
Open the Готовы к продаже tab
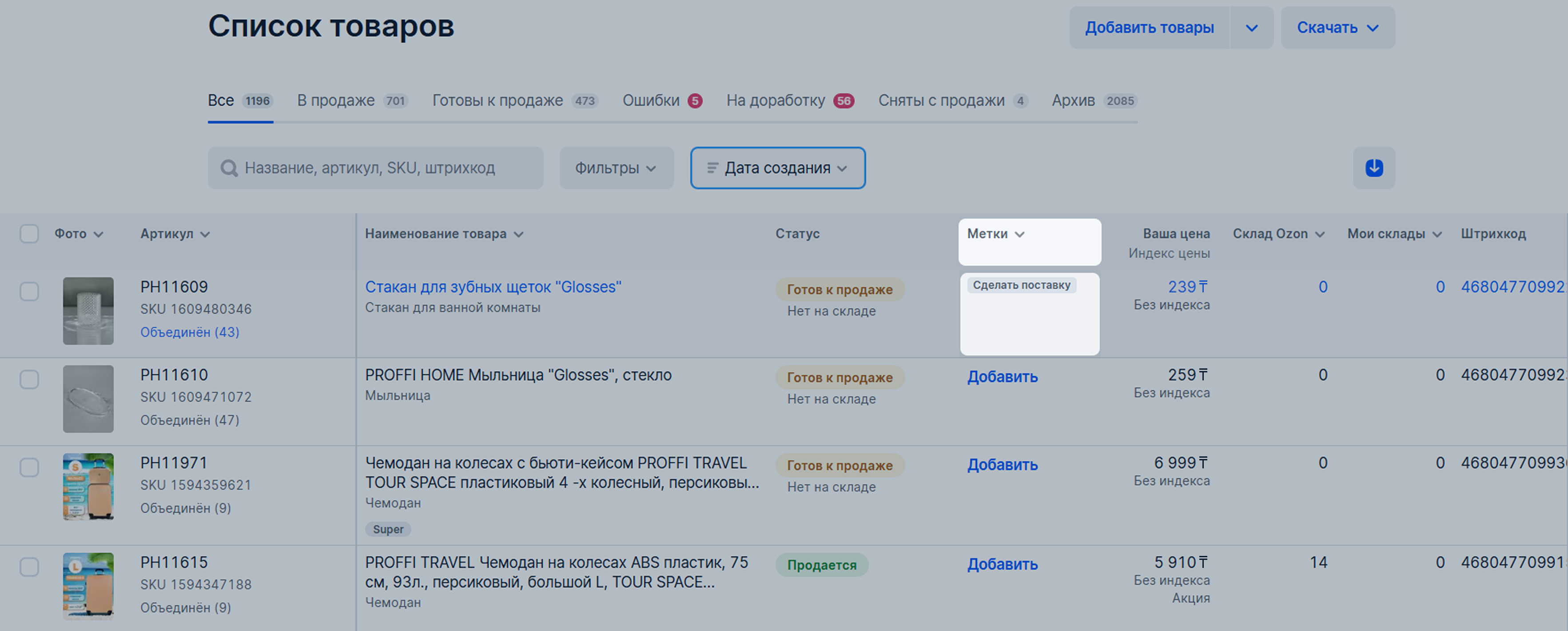click(515, 100)
